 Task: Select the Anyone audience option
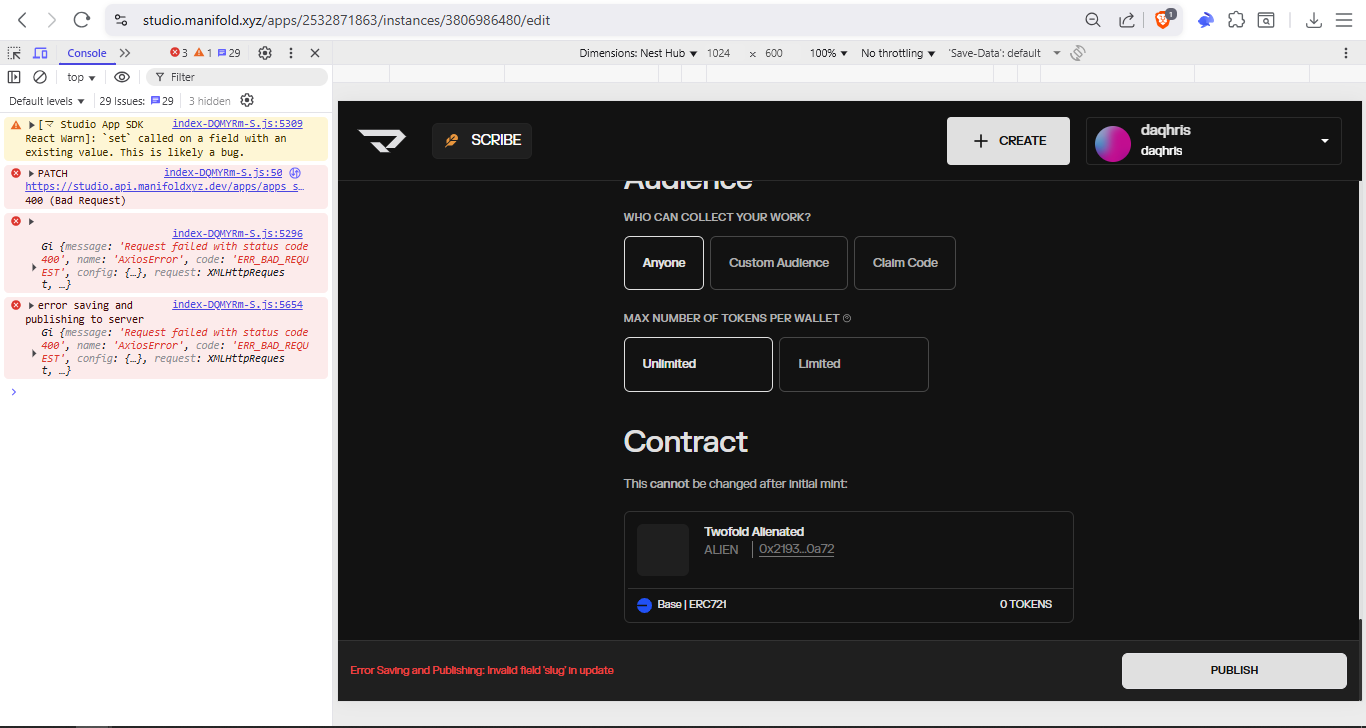click(664, 263)
